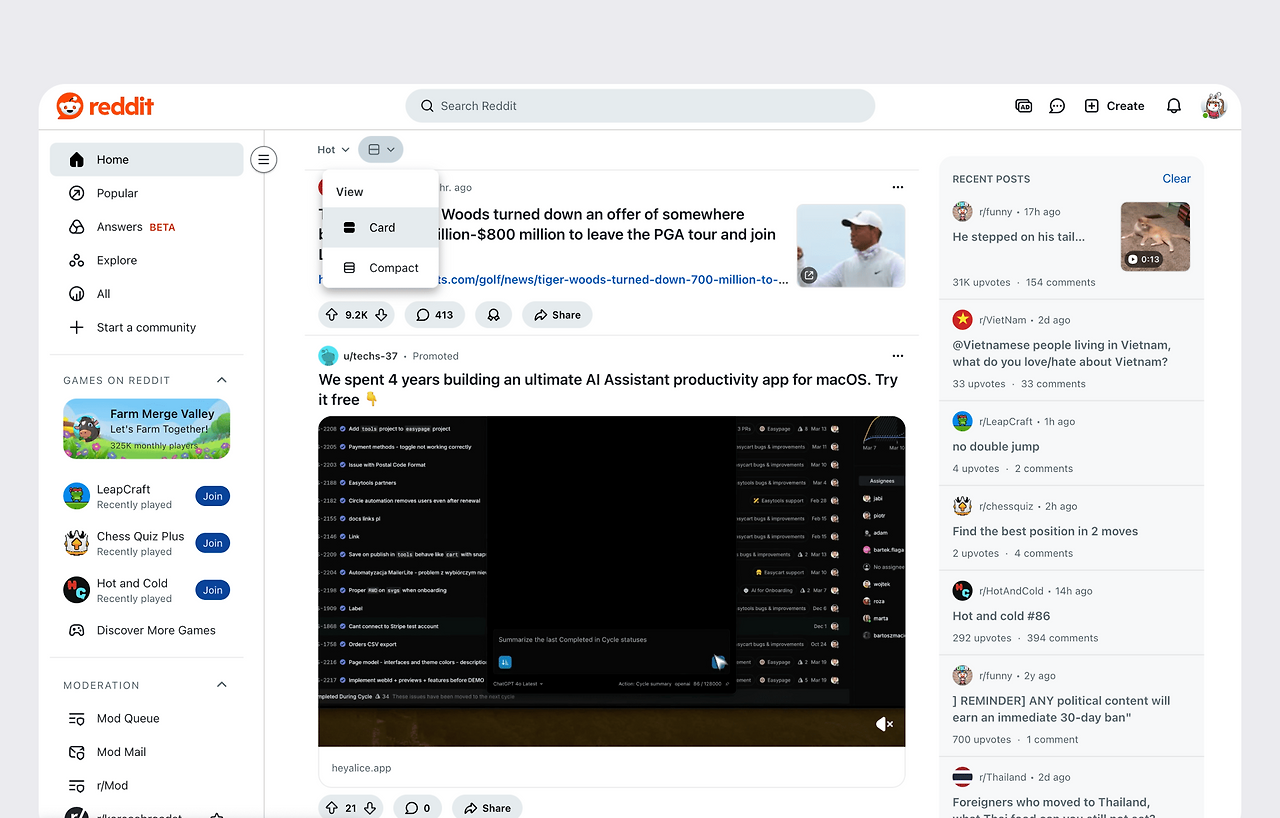Screen dimensions: 1280x818
Task: Click the heyalice.app link
Action: (361, 768)
